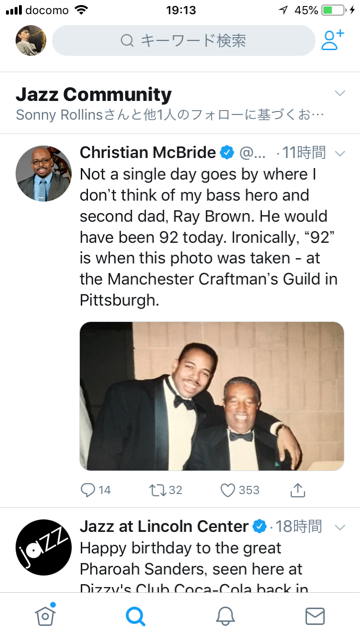
Task: Tap the Jazz Community heading
Action: click(x=93, y=94)
